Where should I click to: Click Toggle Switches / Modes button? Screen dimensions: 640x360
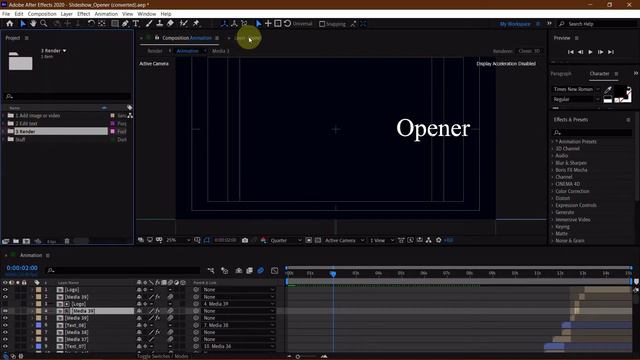tap(163, 356)
